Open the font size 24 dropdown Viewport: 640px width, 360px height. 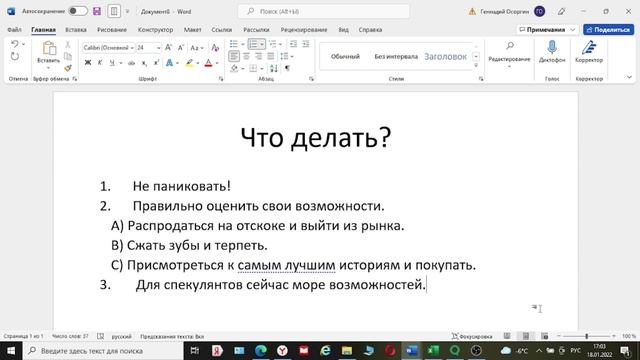(x=158, y=48)
